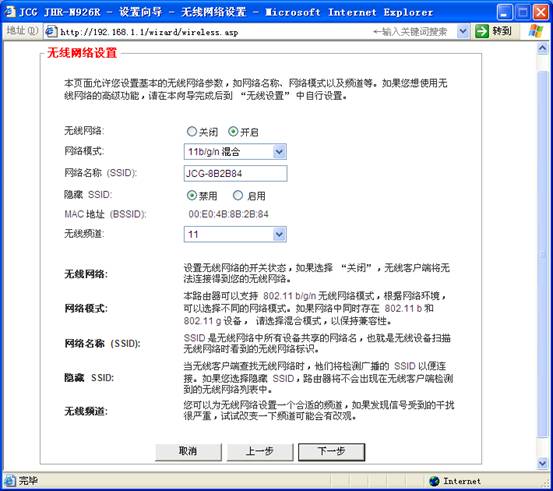The width and height of the screenshot is (553, 491).
Task: Click the page icon beside the URL
Action: point(51,31)
